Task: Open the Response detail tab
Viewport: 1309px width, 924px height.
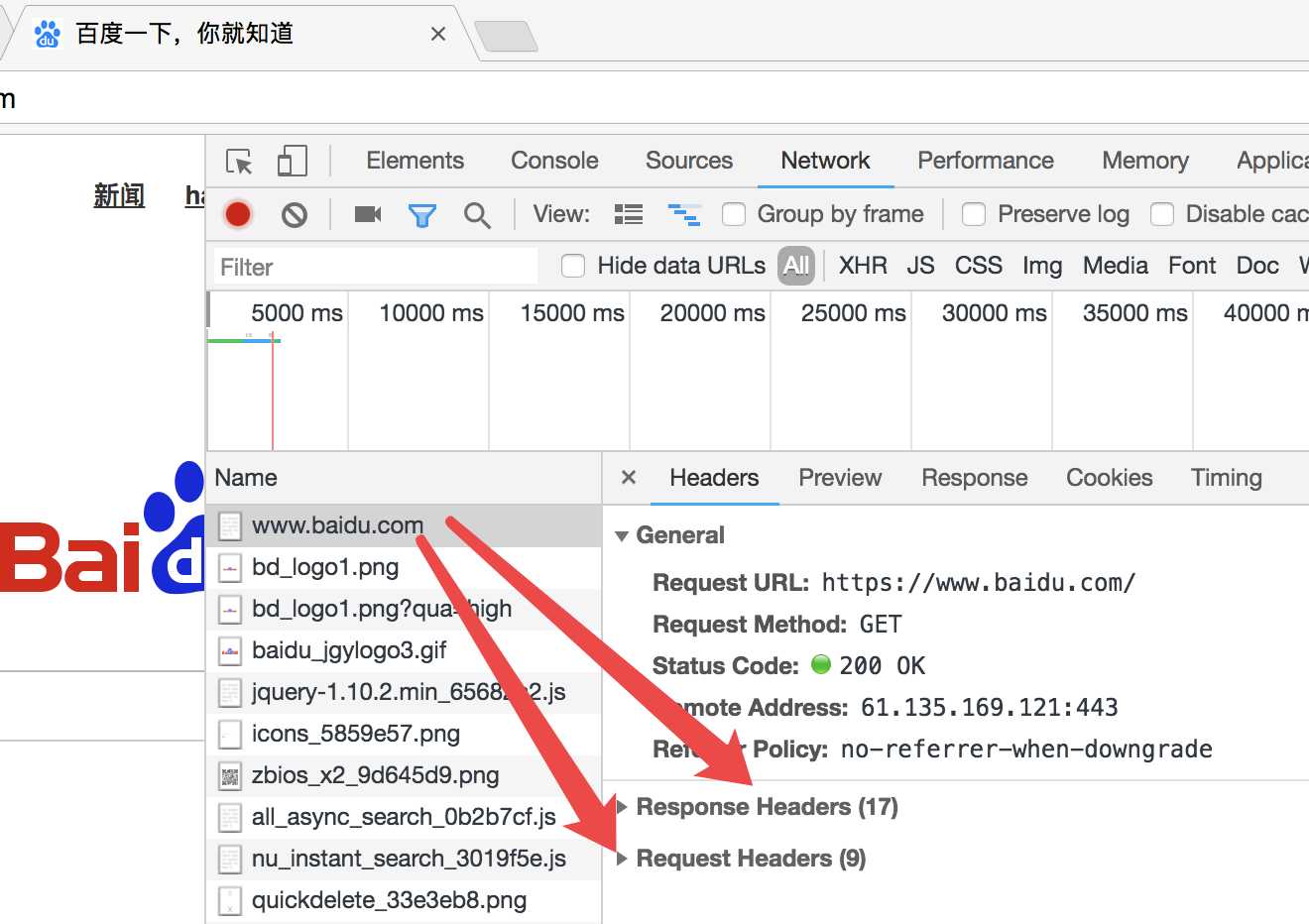Action: (975, 478)
